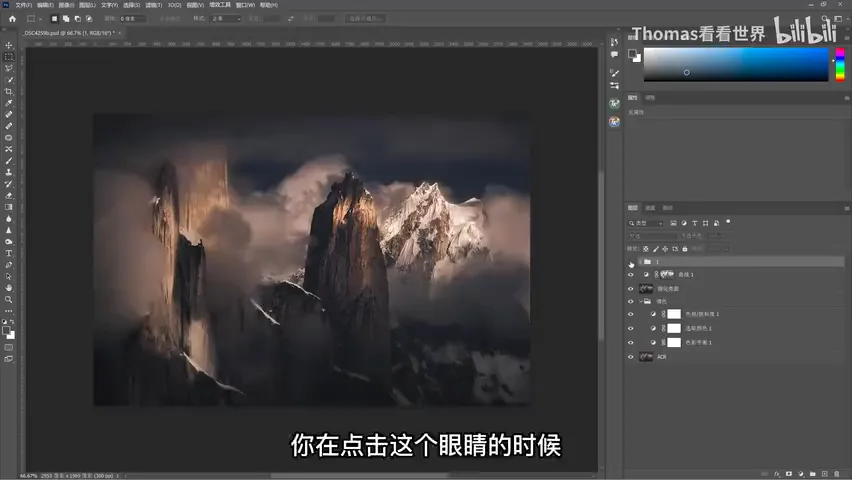Screen dimensions: 852x480
Task: Open the Properties panel flyout menu
Action: pyautogui.click(x=847, y=98)
